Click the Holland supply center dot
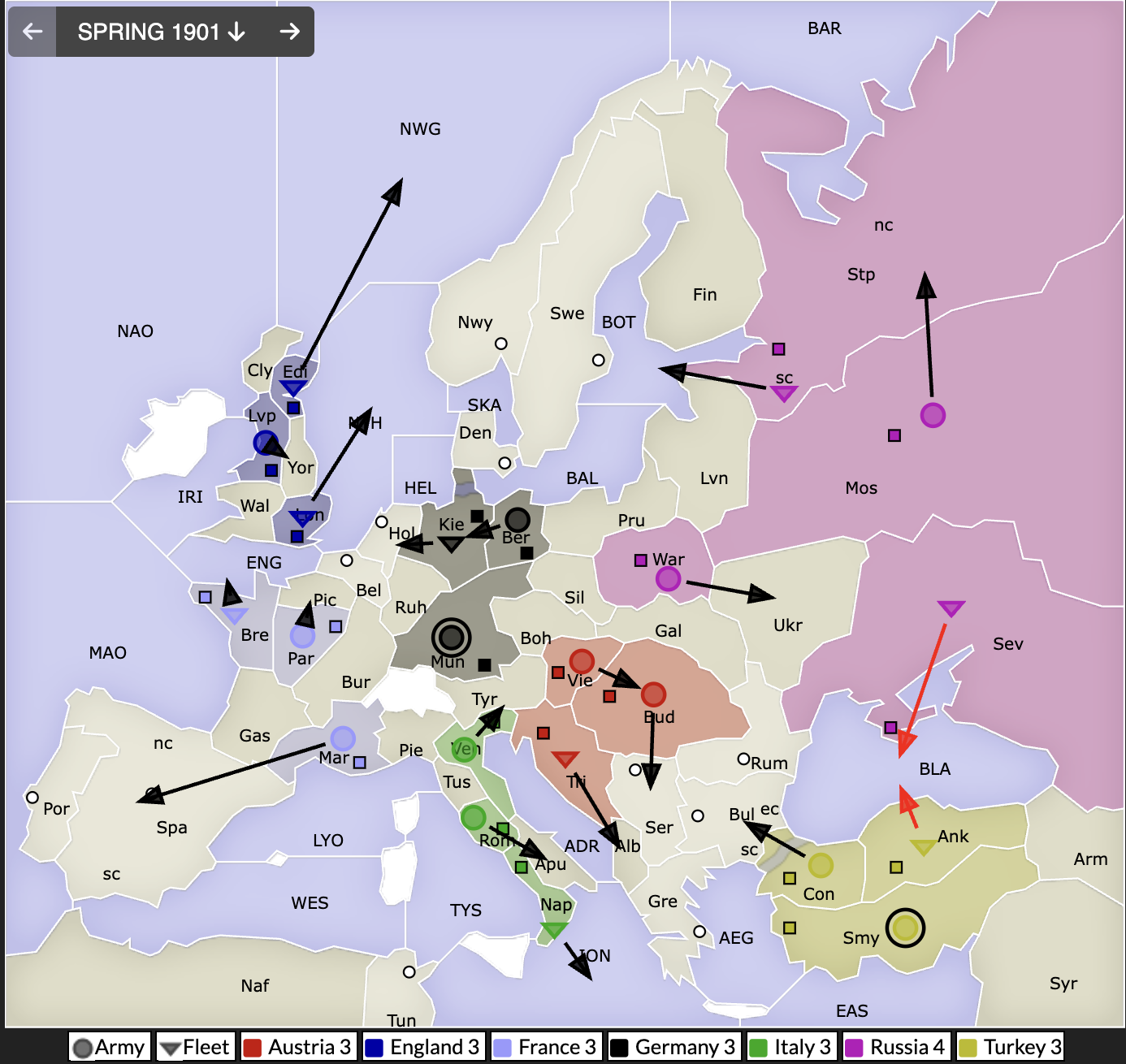 coord(382,521)
